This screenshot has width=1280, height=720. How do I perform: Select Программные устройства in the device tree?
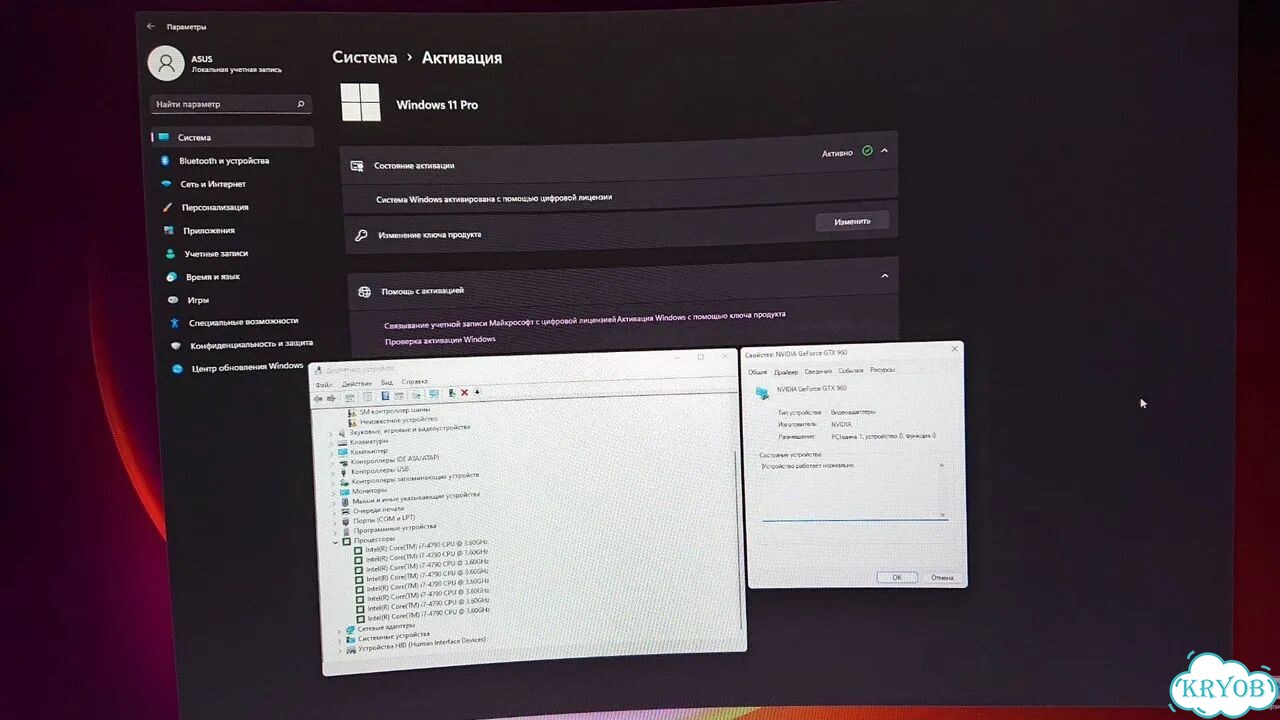click(395, 529)
